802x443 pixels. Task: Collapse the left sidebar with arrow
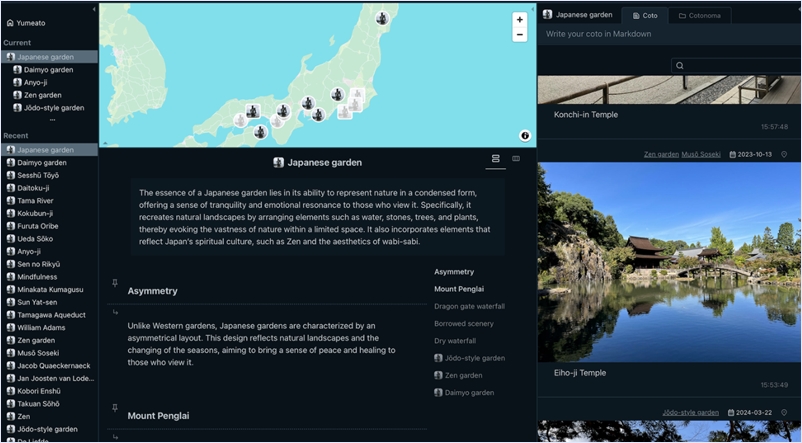94,9
